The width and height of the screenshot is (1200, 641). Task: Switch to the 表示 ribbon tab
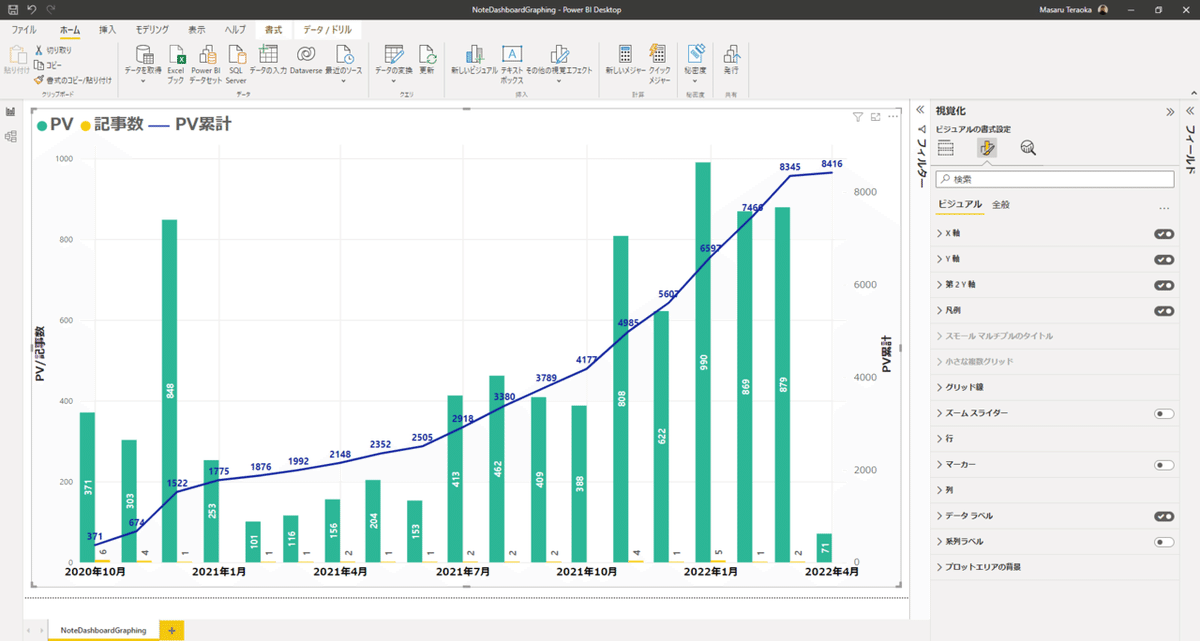197,30
